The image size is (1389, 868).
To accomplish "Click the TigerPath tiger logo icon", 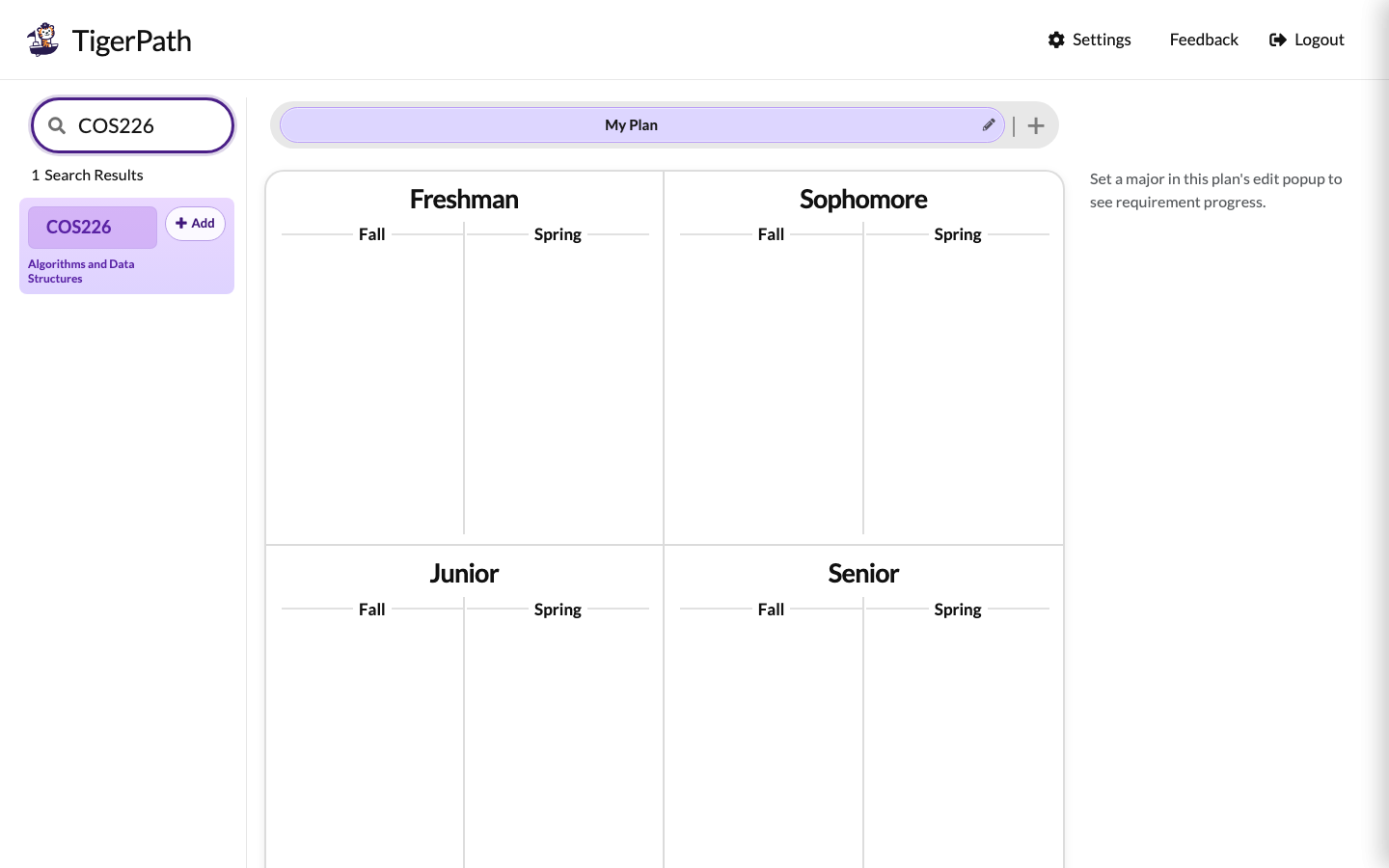I will pyautogui.click(x=42, y=40).
